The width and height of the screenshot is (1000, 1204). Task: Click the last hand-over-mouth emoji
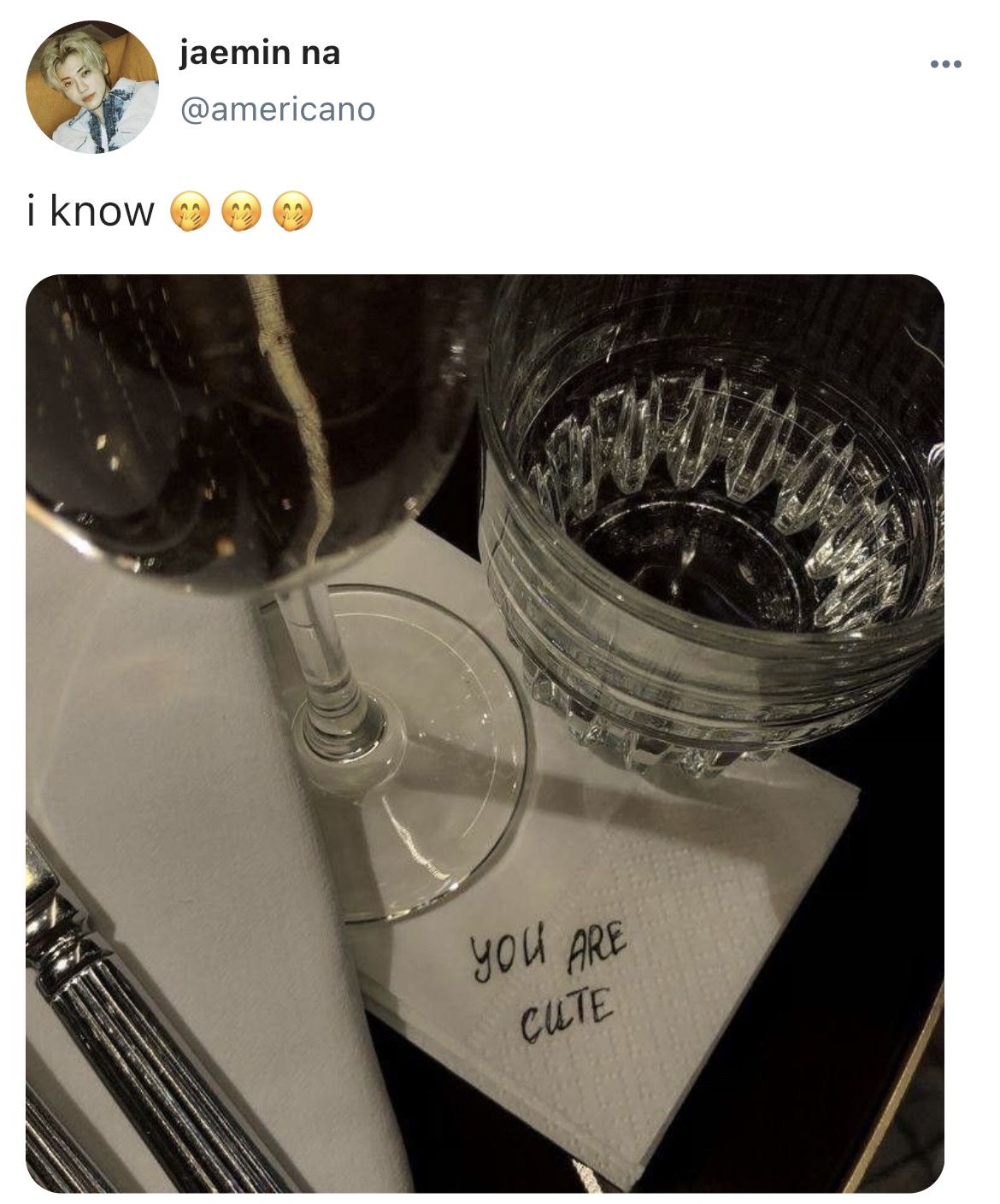pos(292,212)
